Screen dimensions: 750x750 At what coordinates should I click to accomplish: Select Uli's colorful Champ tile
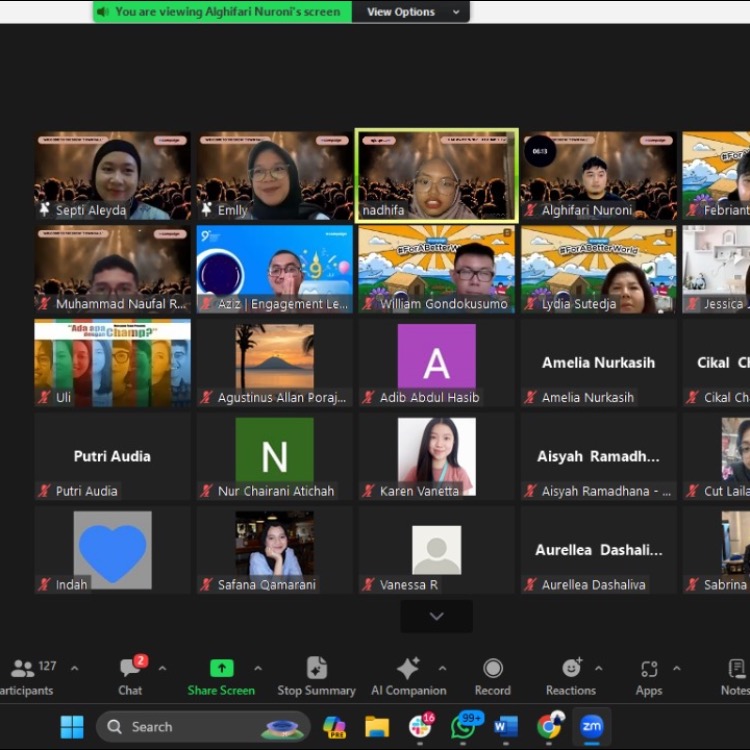pos(112,363)
